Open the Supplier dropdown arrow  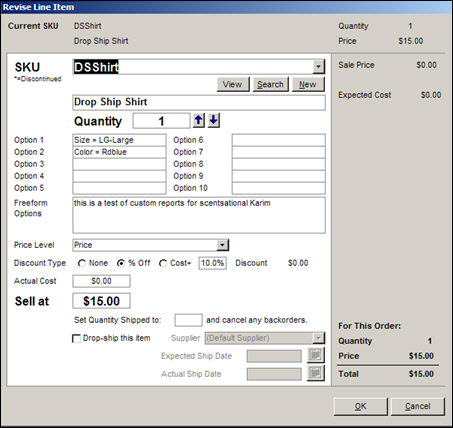pos(319,338)
